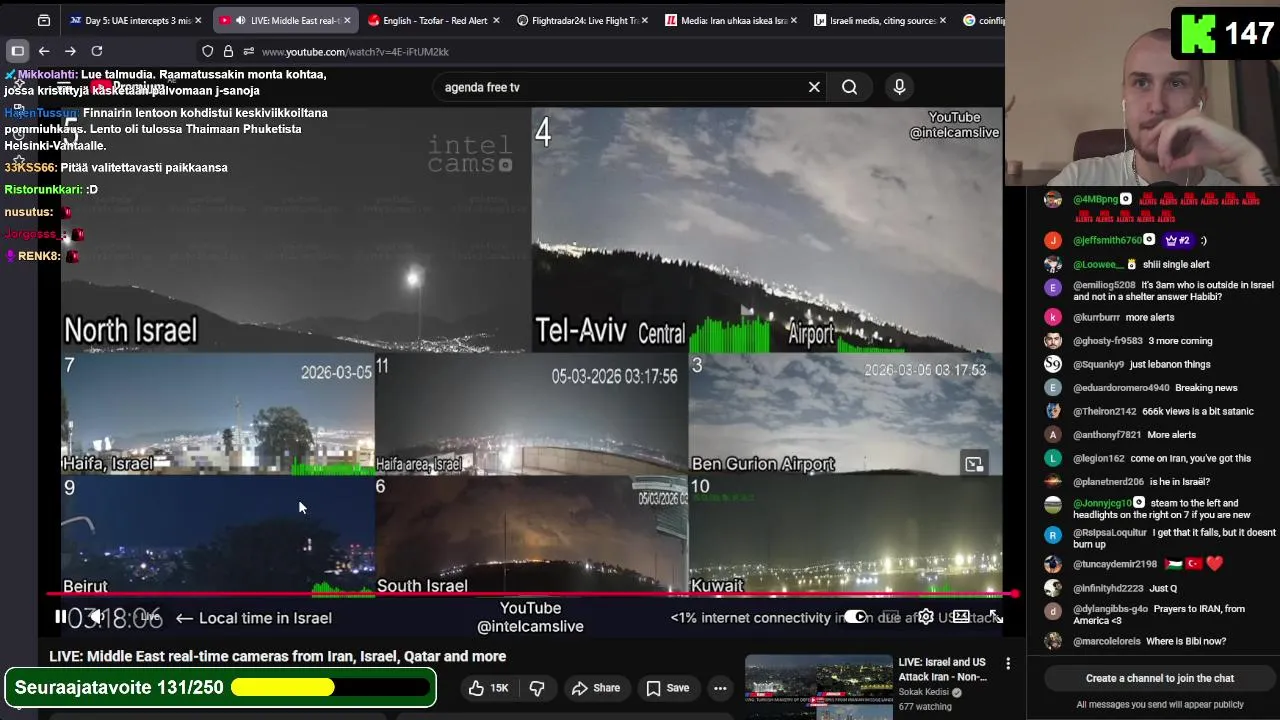Open the tracking protection shield icon
Image resolution: width=1280 pixels, height=720 pixels.
tap(207, 51)
